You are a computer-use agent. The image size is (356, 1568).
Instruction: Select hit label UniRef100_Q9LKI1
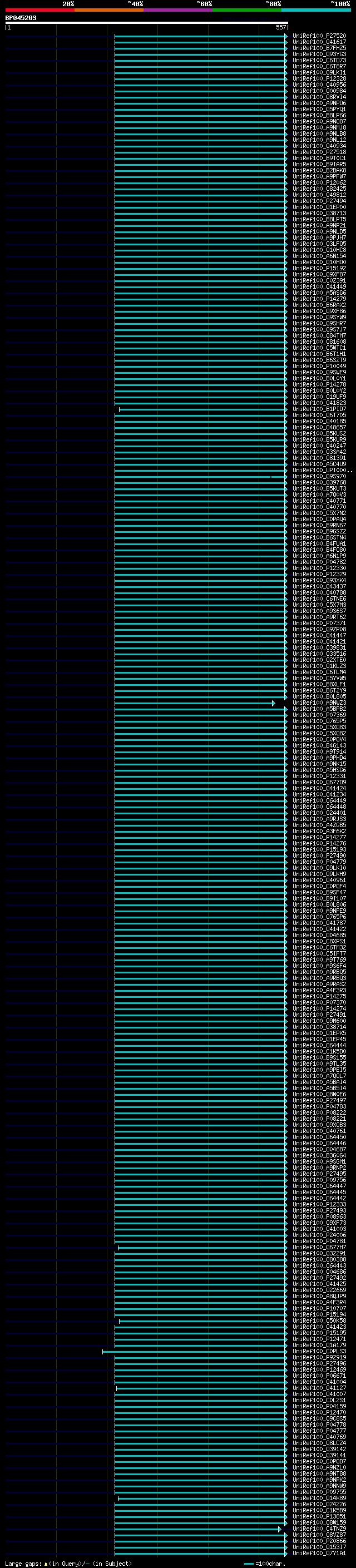pos(319,72)
